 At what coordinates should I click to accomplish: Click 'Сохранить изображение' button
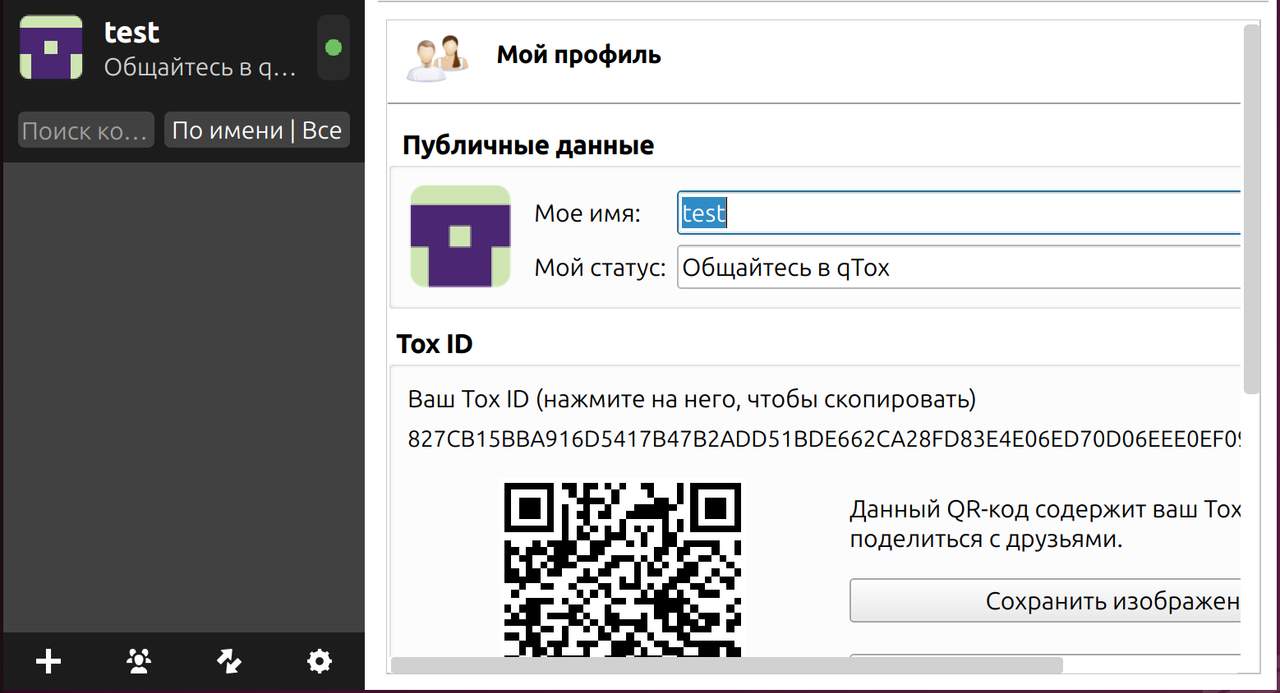coord(1046,601)
